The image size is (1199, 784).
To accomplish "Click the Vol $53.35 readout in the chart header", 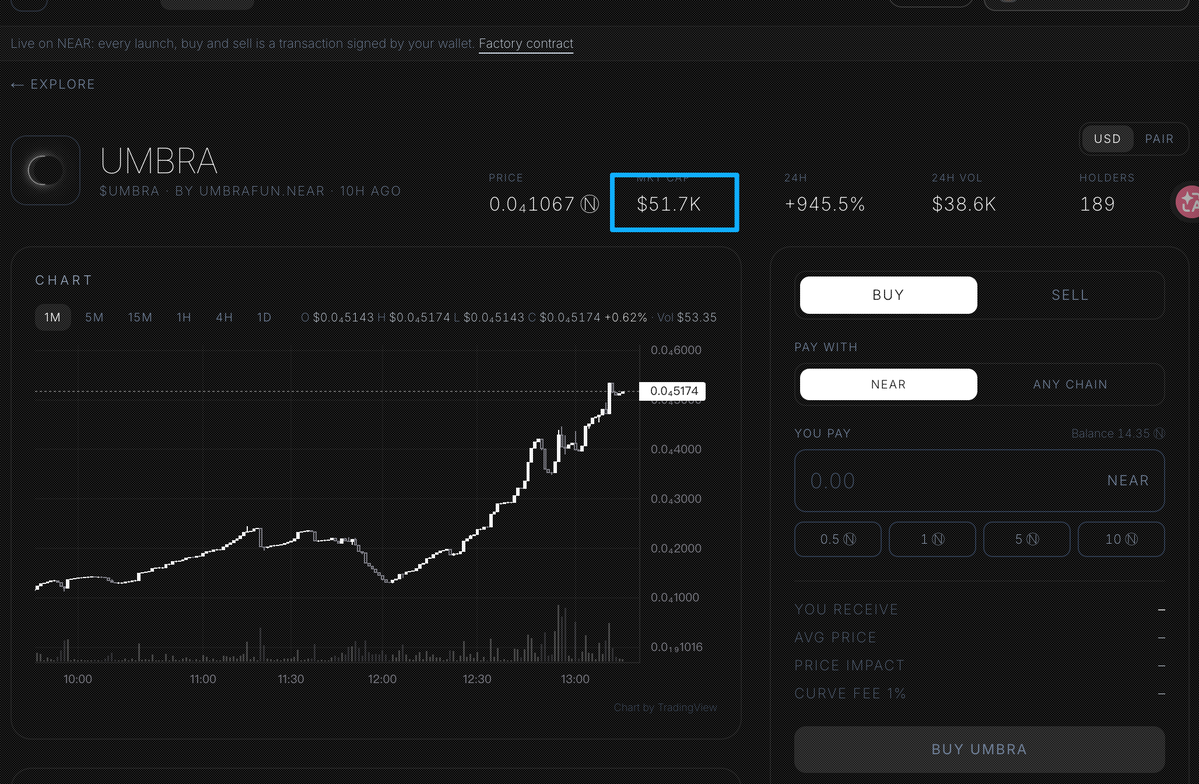I will (x=687, y=317).
